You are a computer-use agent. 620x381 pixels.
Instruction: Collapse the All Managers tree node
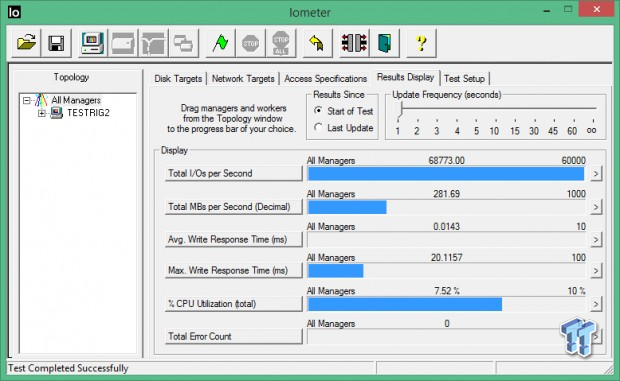pyautogui.click(x=26, y=100)
